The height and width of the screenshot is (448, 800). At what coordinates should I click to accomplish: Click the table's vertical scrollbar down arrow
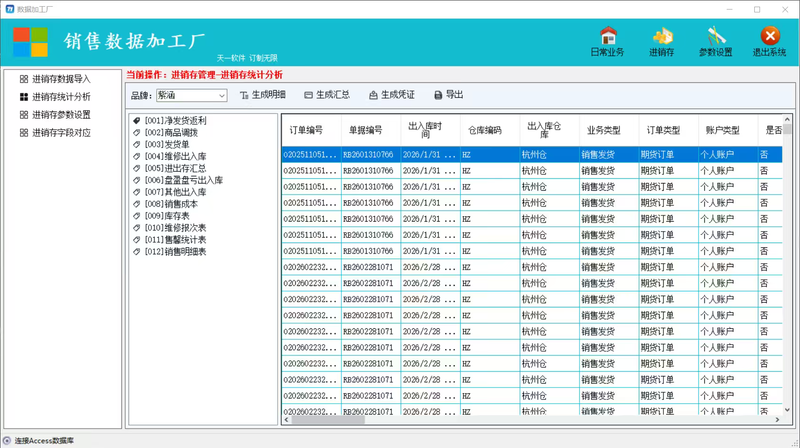tap(787, 410)
